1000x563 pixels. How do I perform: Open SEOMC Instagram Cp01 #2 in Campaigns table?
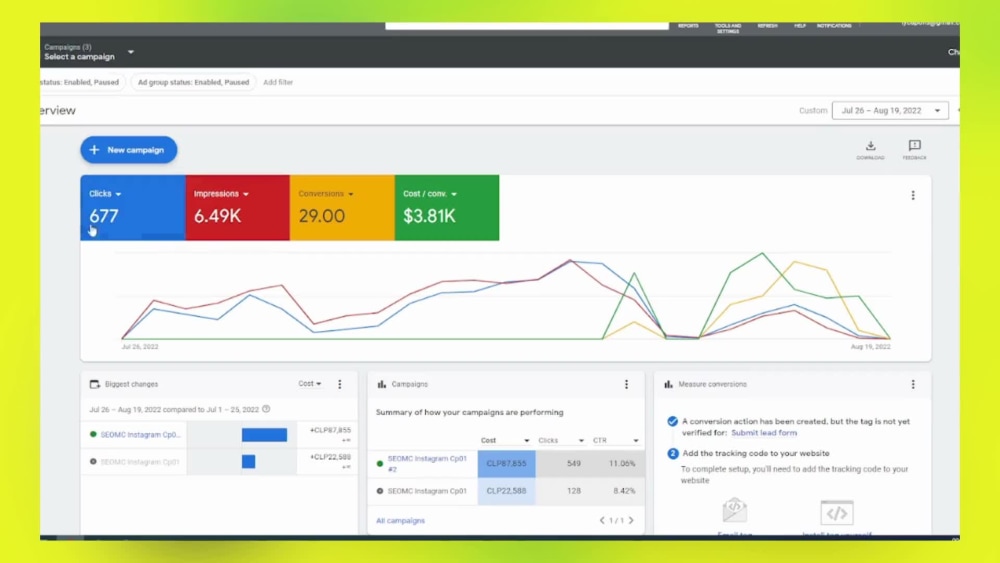[427, 464]
